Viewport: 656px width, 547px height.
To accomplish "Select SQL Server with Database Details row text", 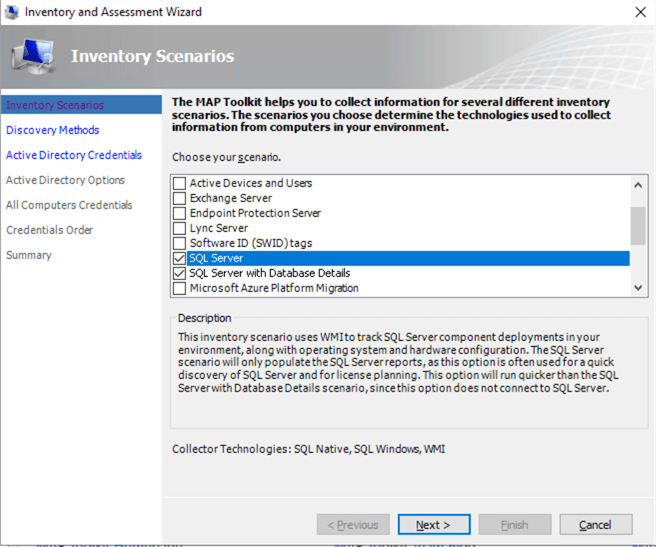I will click(270, 273).
